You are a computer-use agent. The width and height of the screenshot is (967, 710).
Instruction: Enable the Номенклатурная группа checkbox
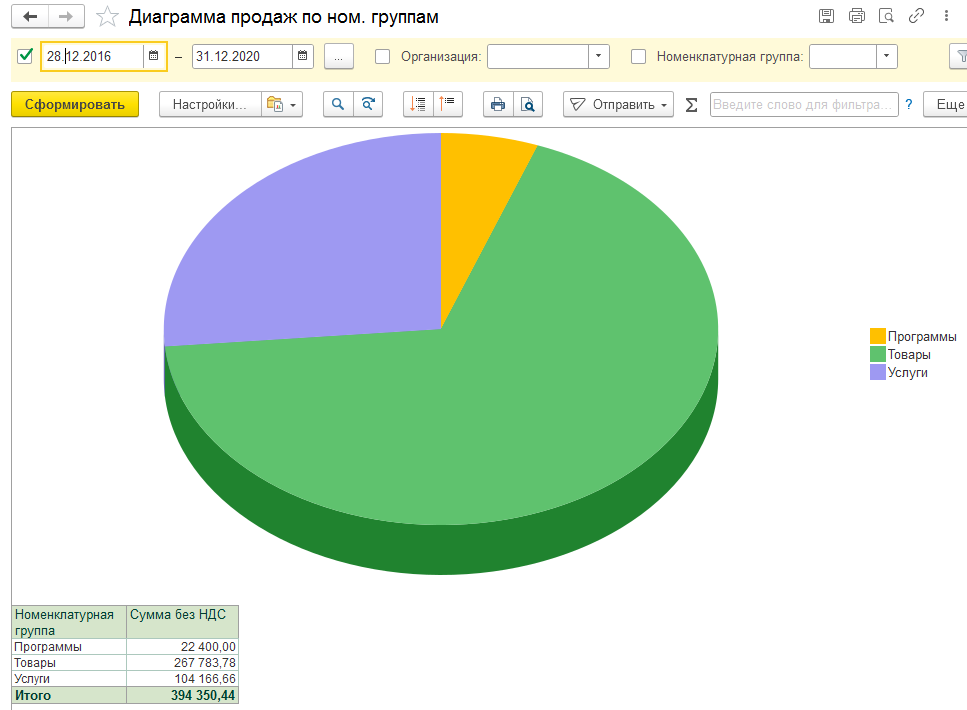pos(638,57)
